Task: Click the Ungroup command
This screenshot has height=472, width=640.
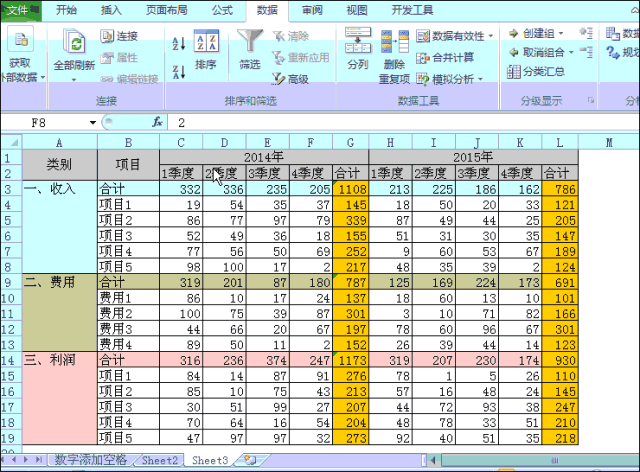Action: coord(537,52)
